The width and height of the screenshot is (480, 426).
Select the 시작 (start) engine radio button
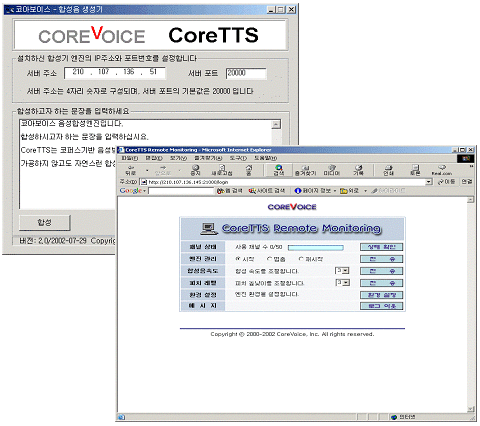(x=238, y=259)
